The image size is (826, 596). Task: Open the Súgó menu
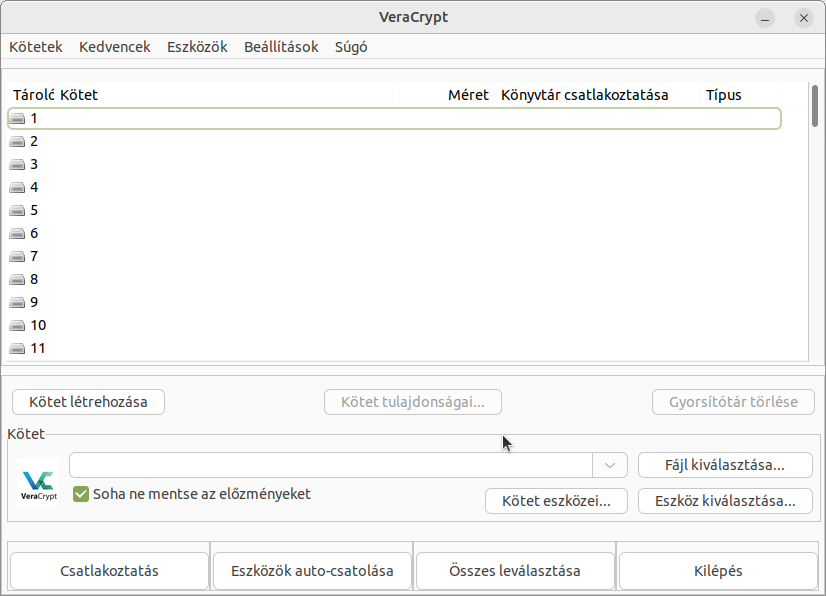[351, 47]
